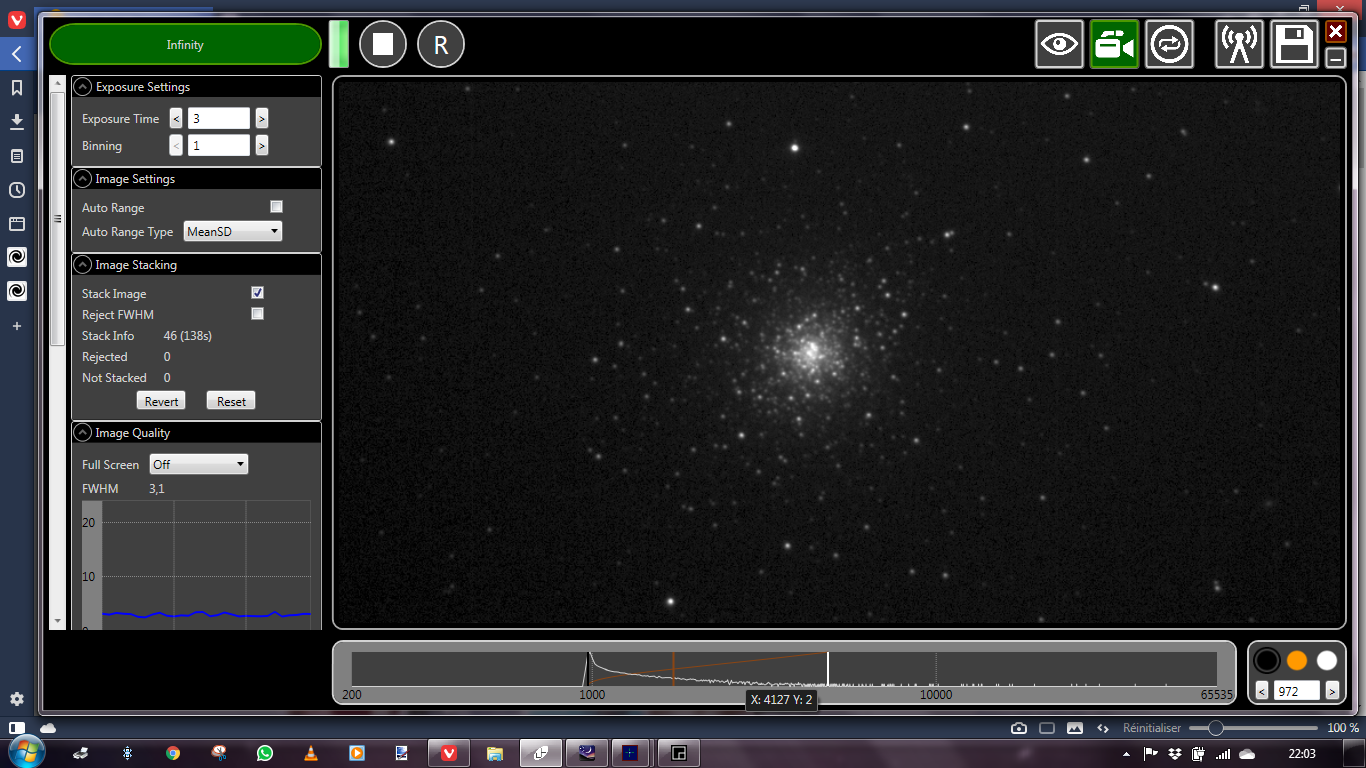Open the Vivaldi Downloads panel
Screen dimensions: 1366x768
[17, 122]
